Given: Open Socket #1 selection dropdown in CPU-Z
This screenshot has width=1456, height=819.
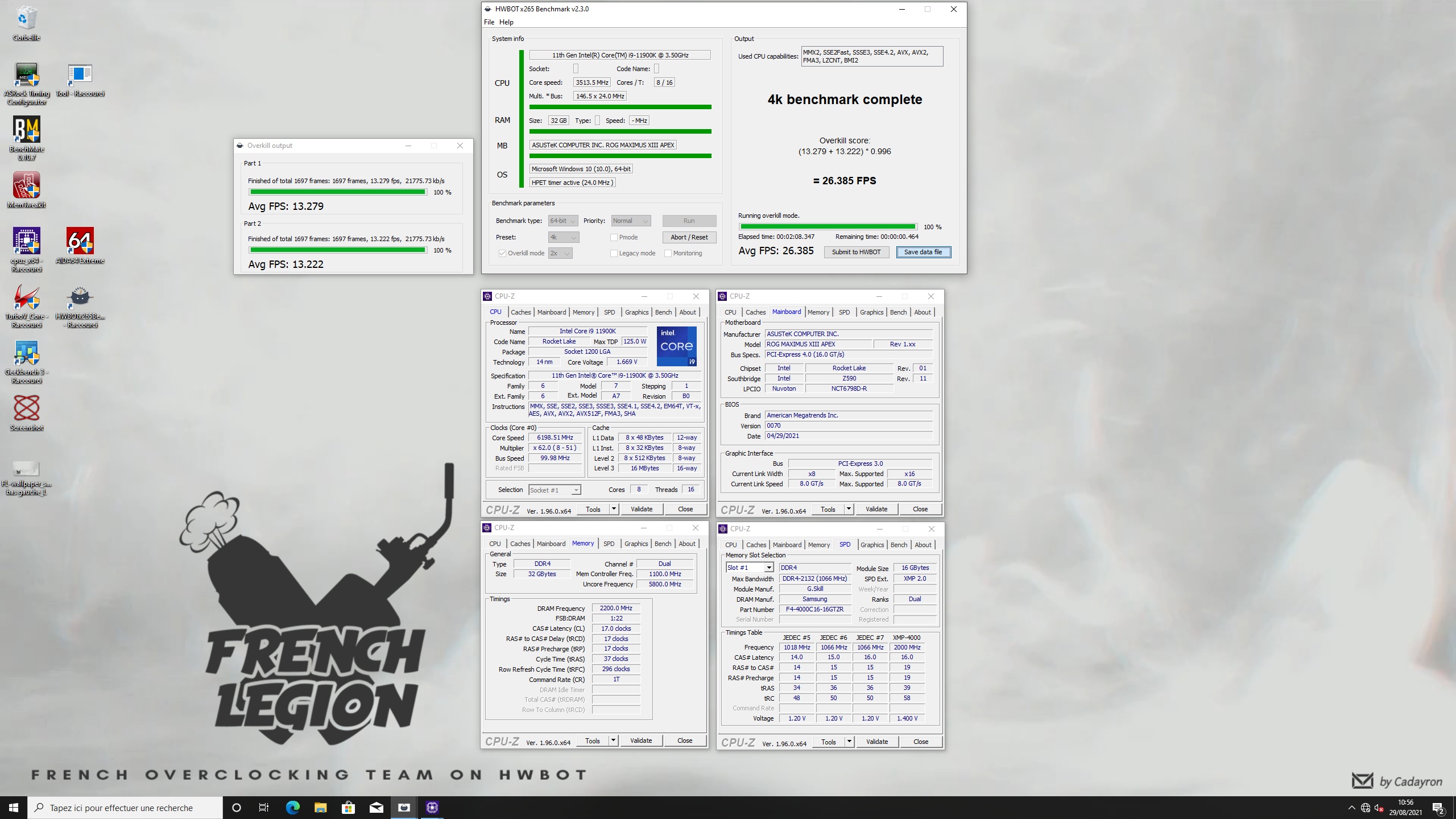Looking at the screenshot, I should tap(555, 490).
